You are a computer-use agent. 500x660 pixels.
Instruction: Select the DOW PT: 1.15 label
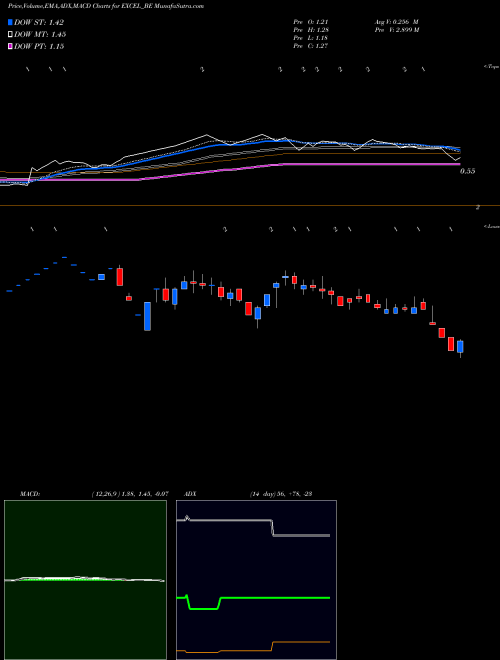(39, 46)
